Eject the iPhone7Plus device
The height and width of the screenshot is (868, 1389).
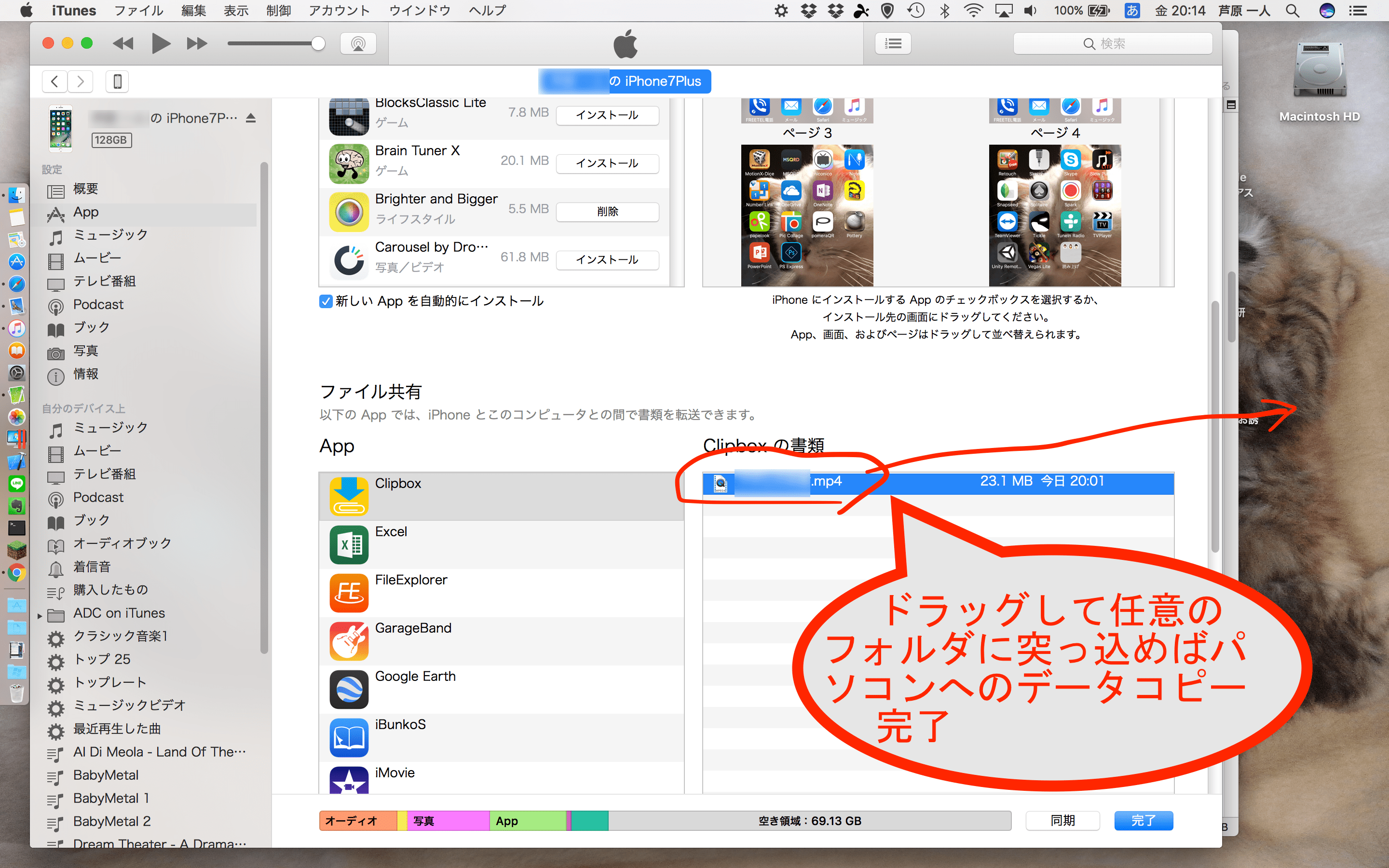click(x=251, y=118)
